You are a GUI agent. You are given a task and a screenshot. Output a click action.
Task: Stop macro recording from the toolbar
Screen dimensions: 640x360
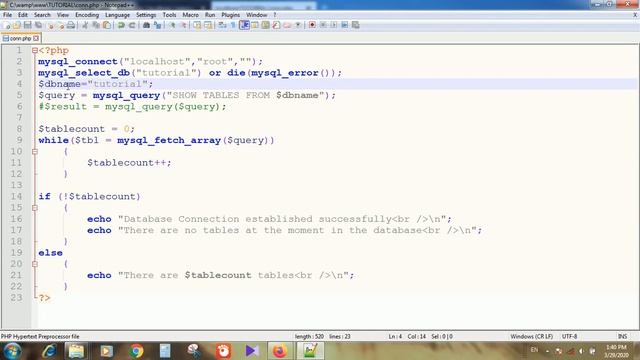(x=323, y=25)
